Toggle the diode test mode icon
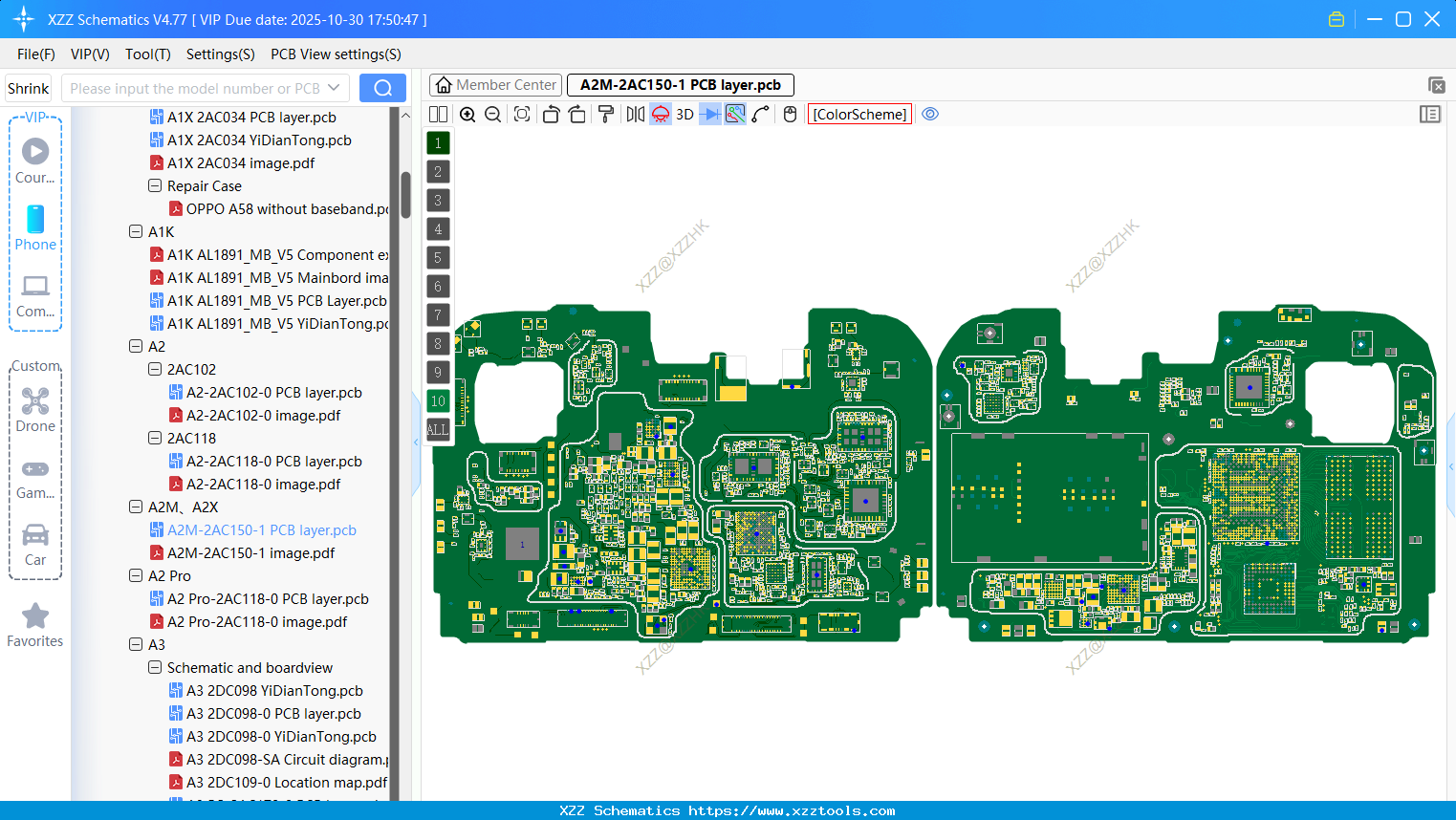The width and height of the screenshot is (1456, 820). coord(709,114)
